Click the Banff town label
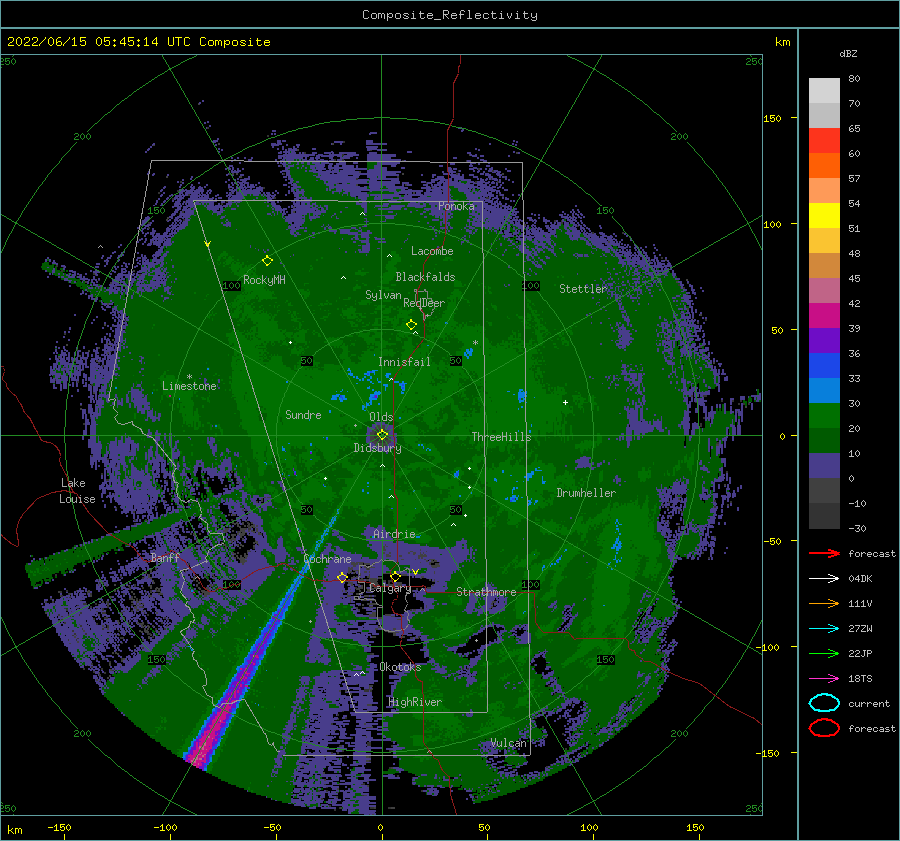Image resolution: width=900 pixels, height=841 pixels. pyautogui.click(x=165, y=557)
